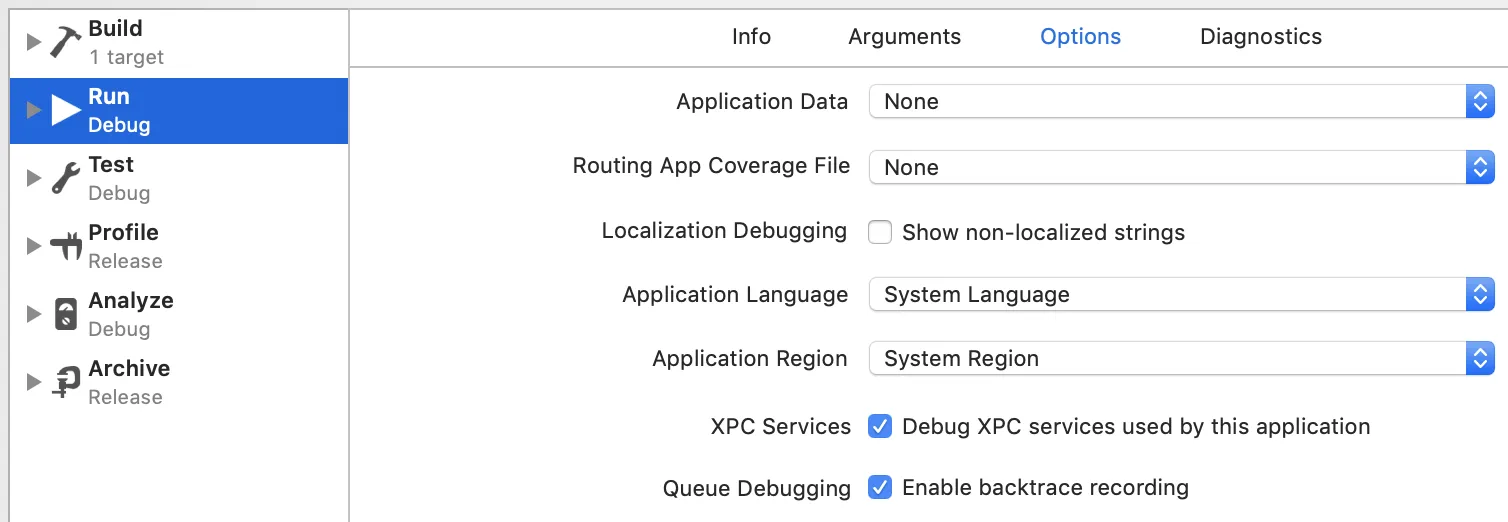Switch to the Info tab
This screenshot has height=522, width=1508.
tap(751, 37)
